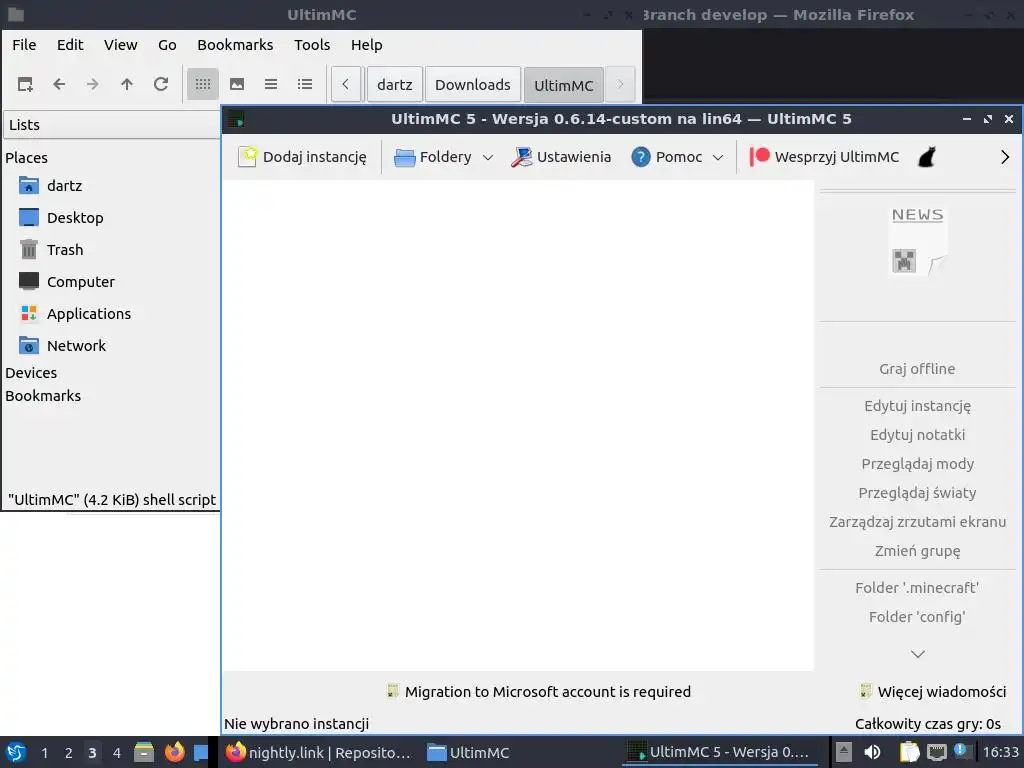Click the forward arrow in file manager

pyautogui.click(x=93, y=84)
